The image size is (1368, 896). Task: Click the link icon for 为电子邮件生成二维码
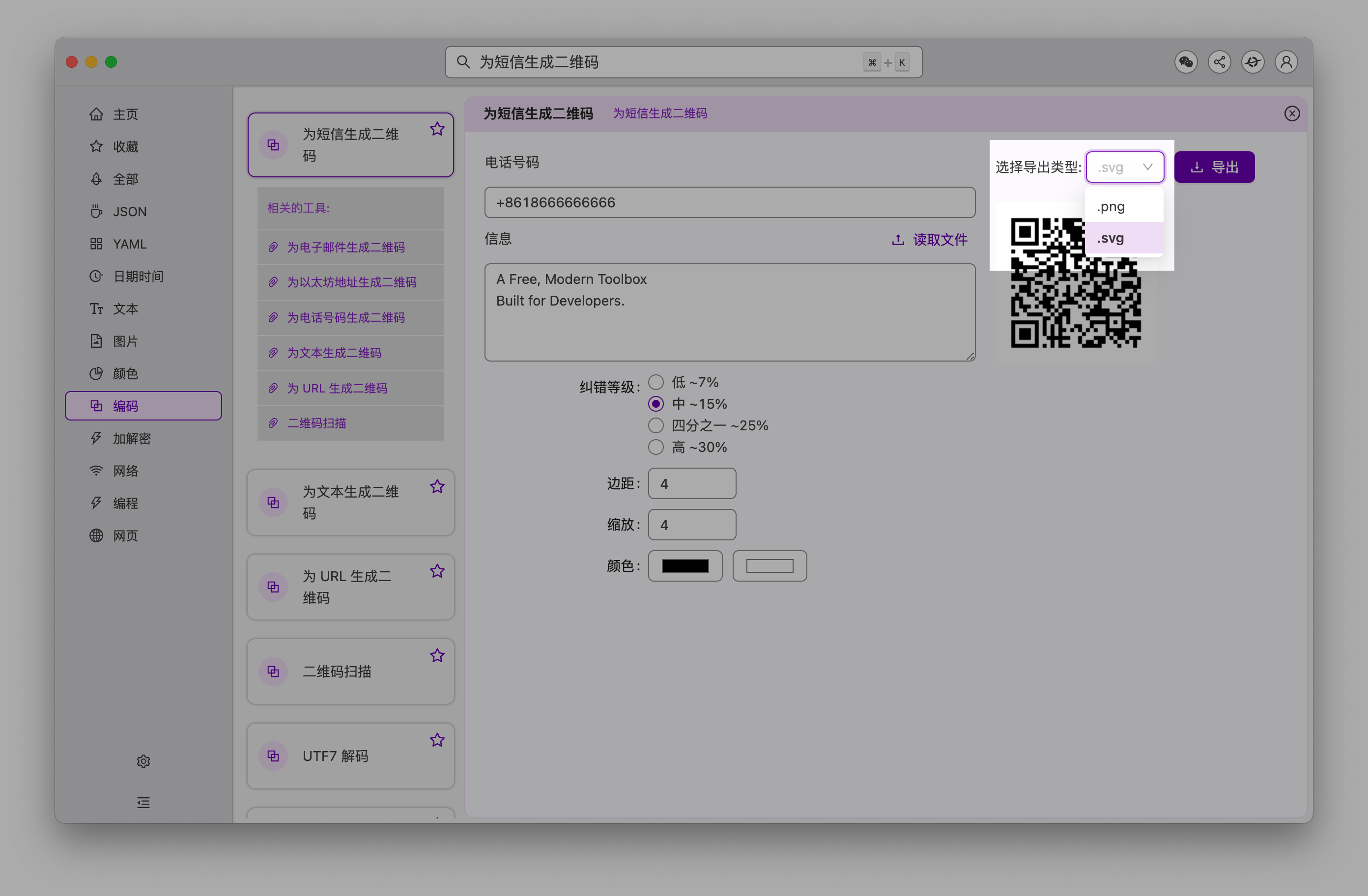coord(274,248)
